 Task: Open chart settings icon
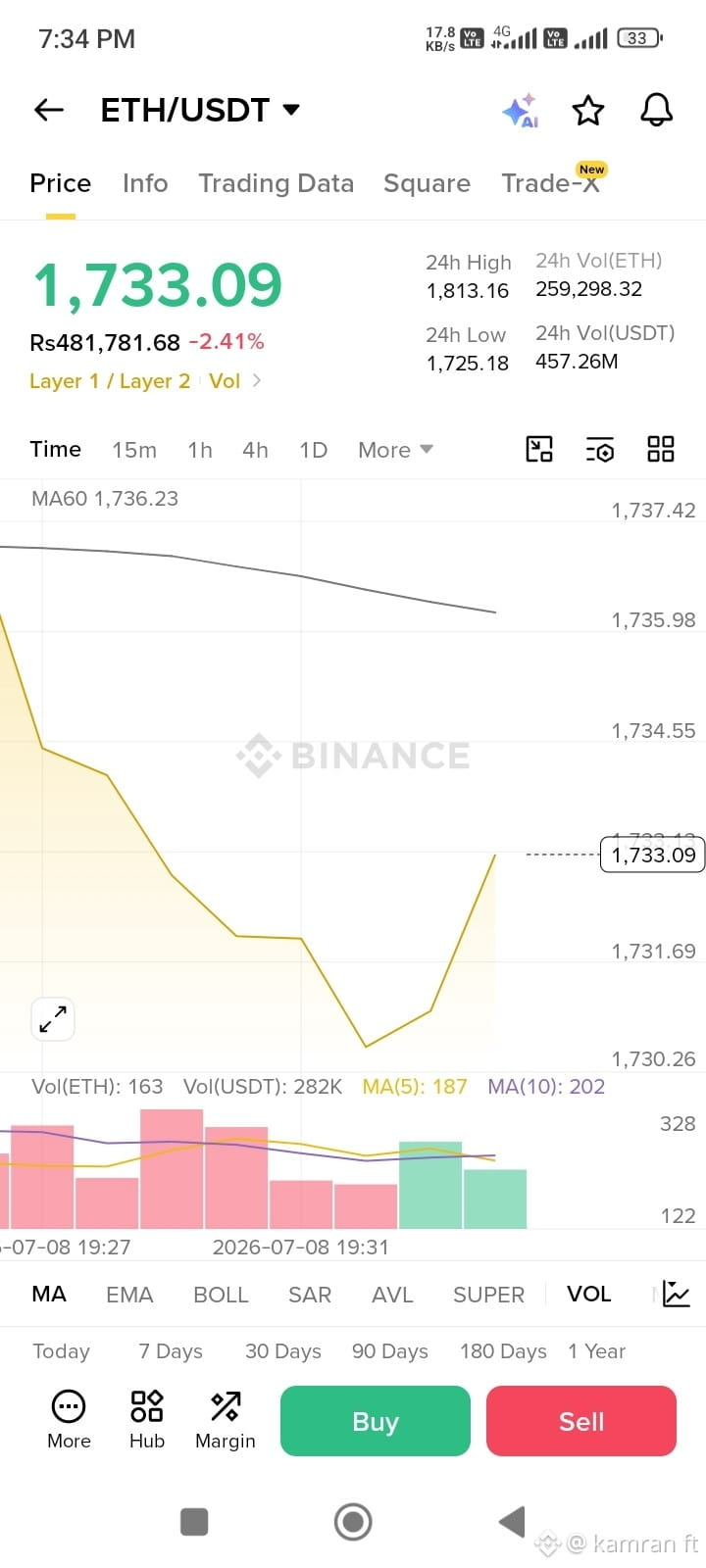[x=600, y=450]
